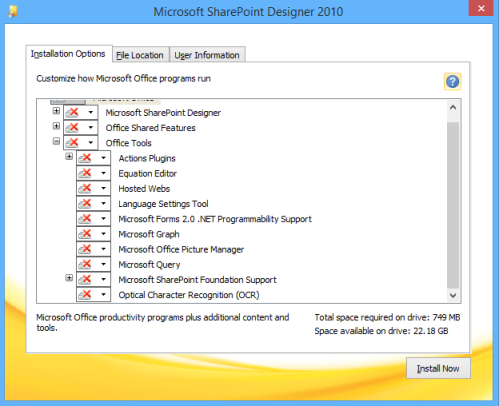Click the installer icon in title bar

[13, 11]
